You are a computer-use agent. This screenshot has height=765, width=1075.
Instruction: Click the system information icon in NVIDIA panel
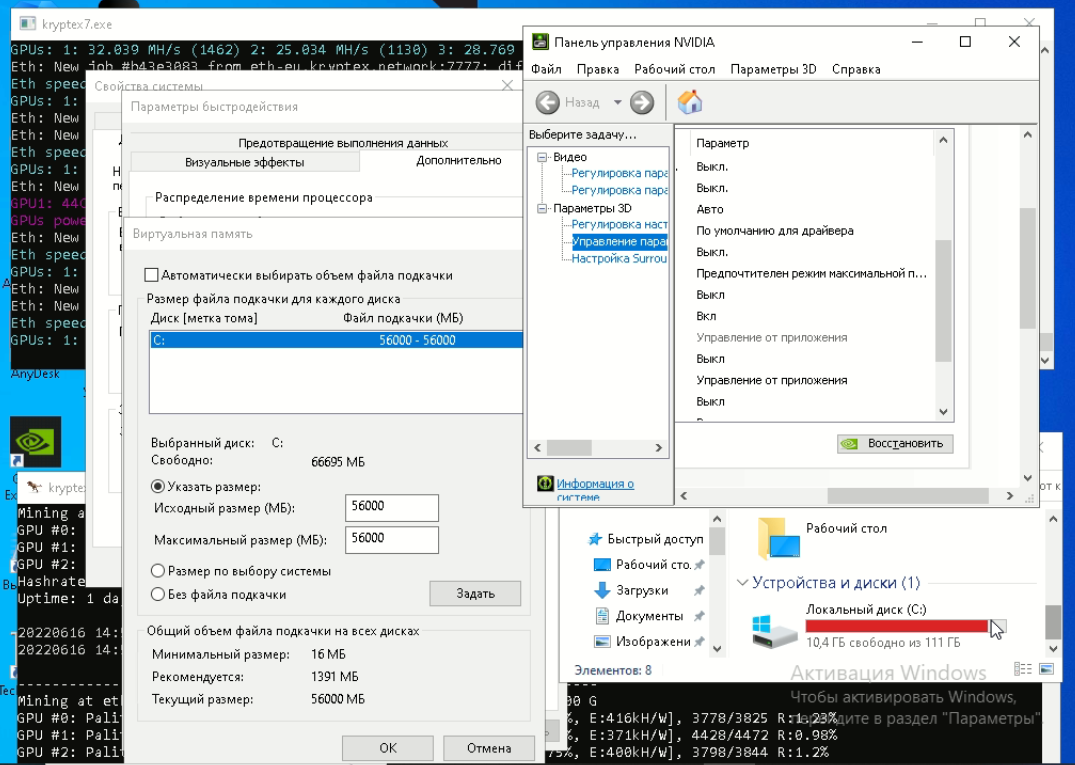click(545, 483)
